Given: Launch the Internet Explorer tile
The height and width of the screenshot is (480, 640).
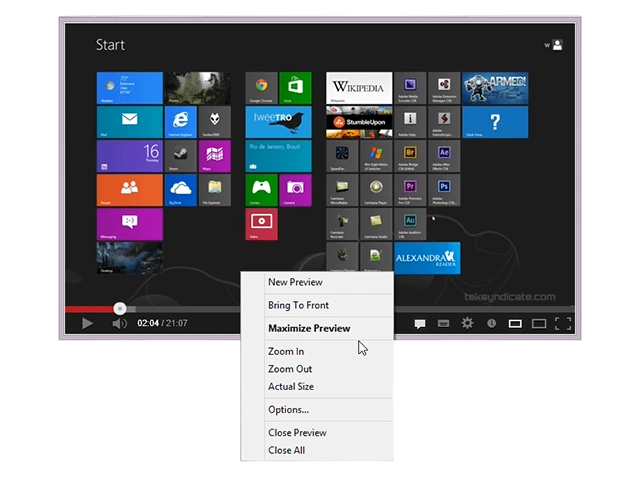Looking at the screenshot, I should [180, 122].
